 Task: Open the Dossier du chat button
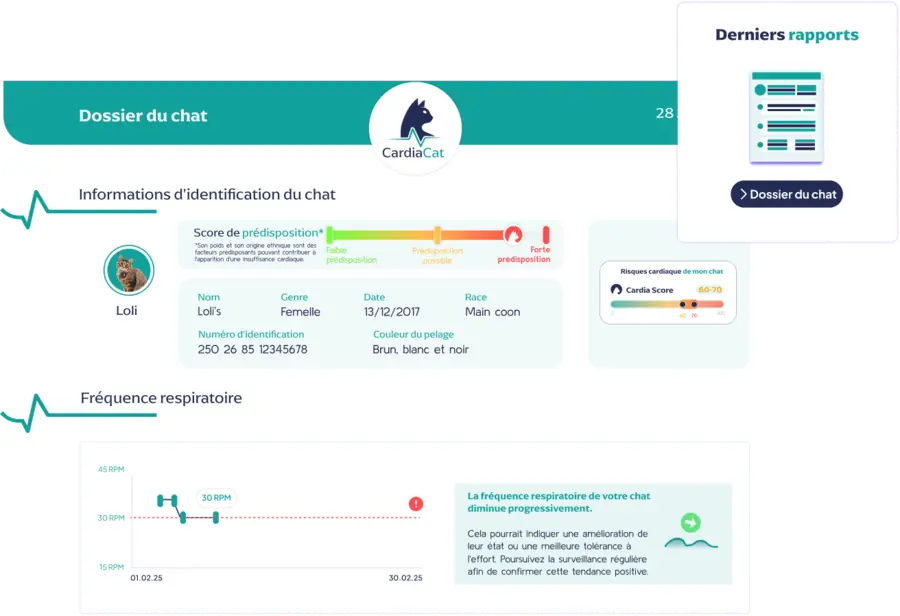tap(786, 194)
